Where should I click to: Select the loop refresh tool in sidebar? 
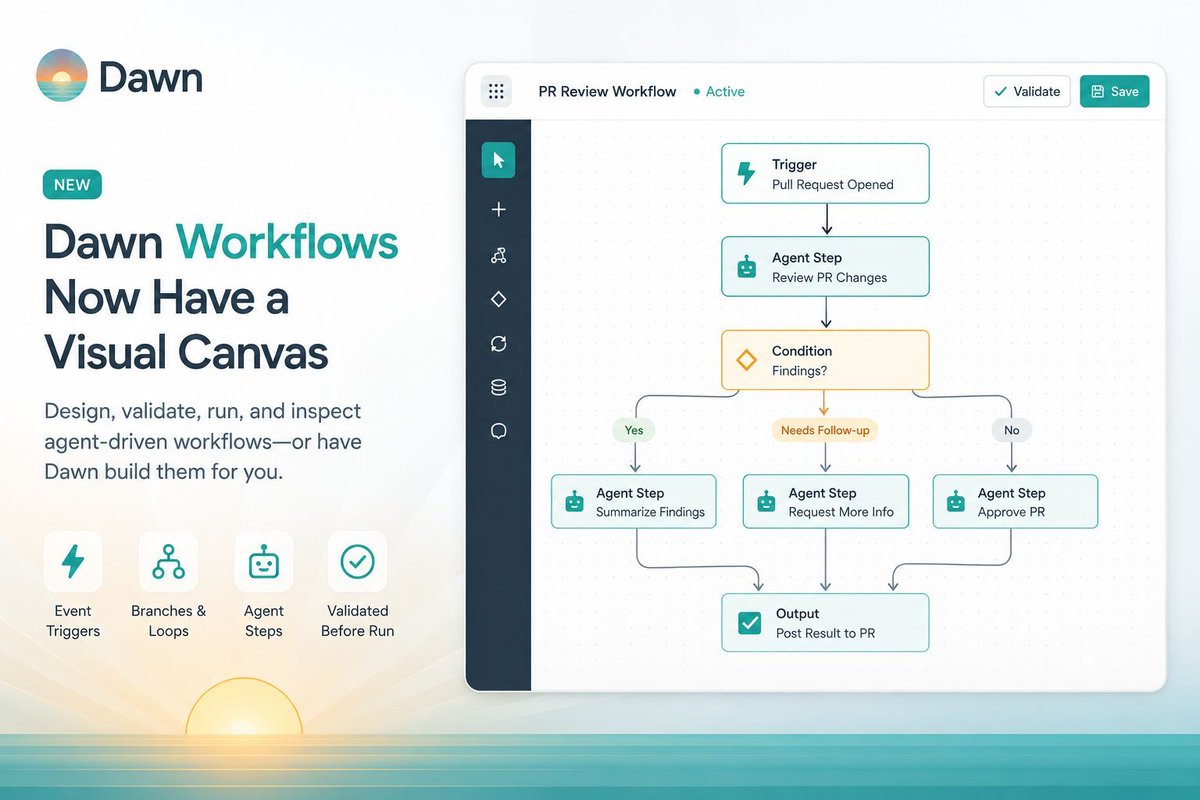[x=499, y=344]
